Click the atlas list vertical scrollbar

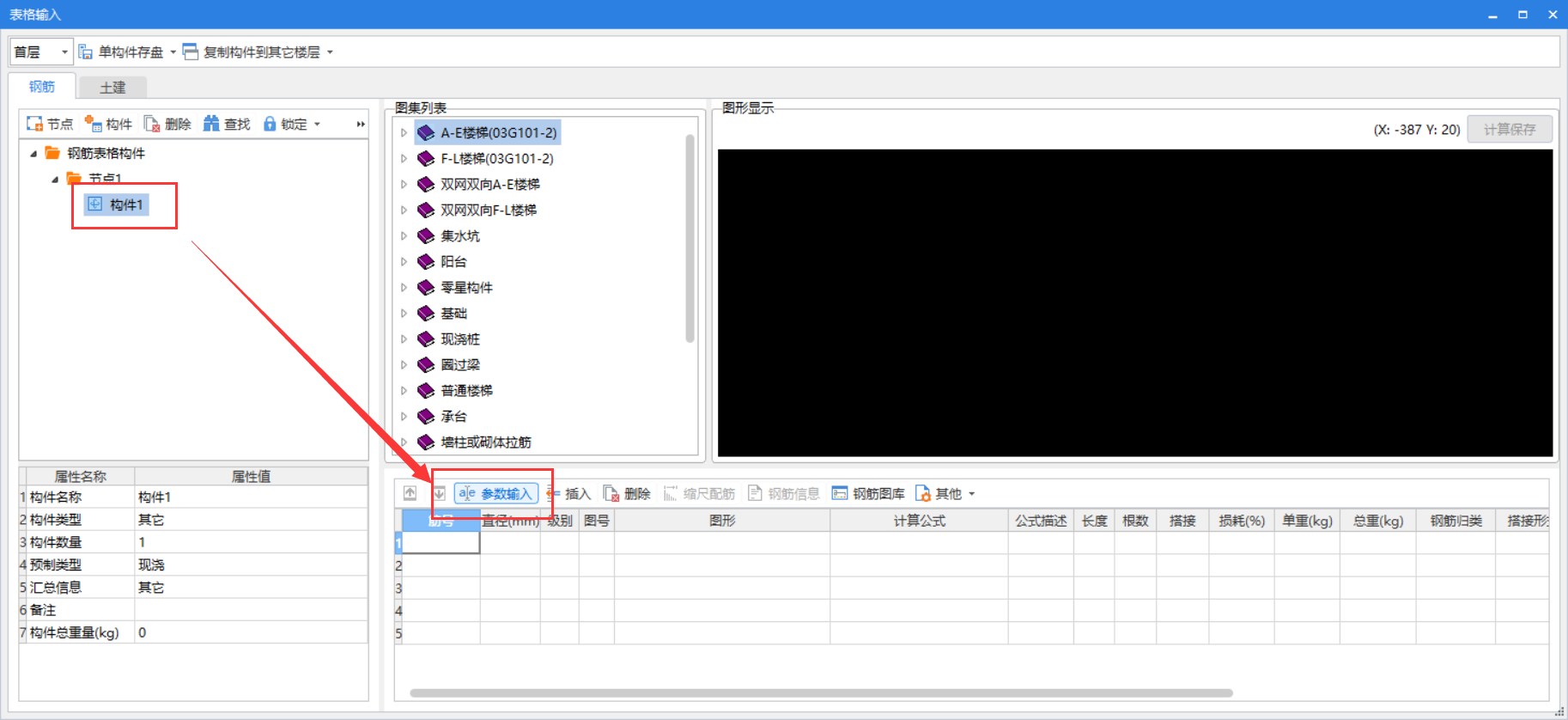(x=690, y=239)
